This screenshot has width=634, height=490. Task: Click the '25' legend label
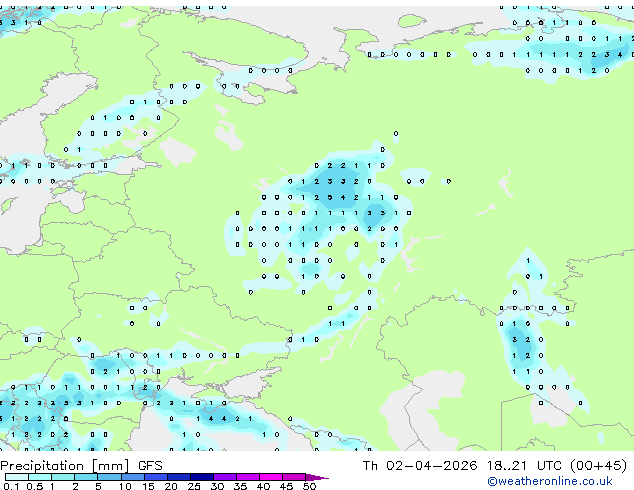194,486
